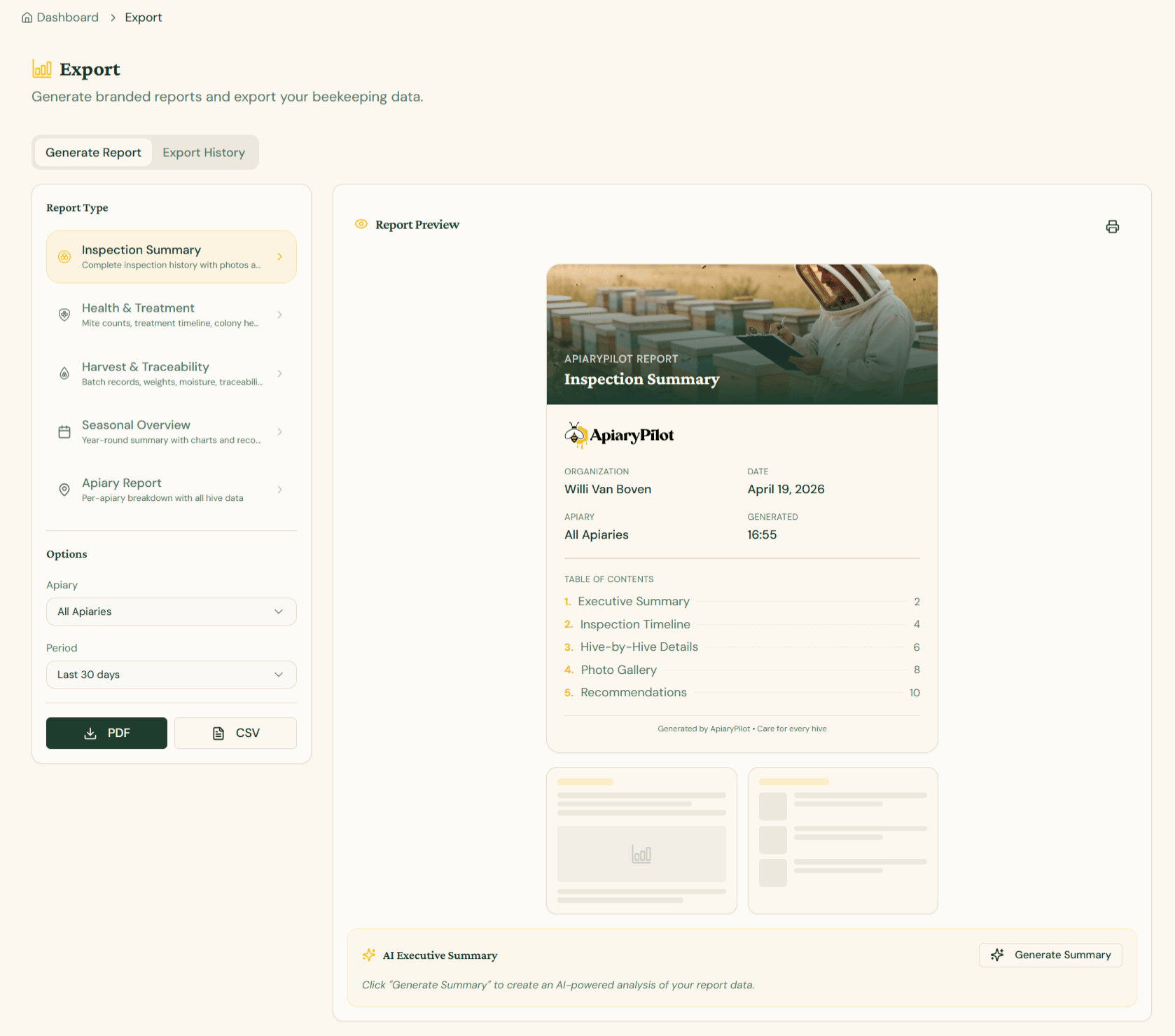Click the calendar icon for Seasonal Overview
This screenshot has width=1175, height=1036.
tap(64, 431)
